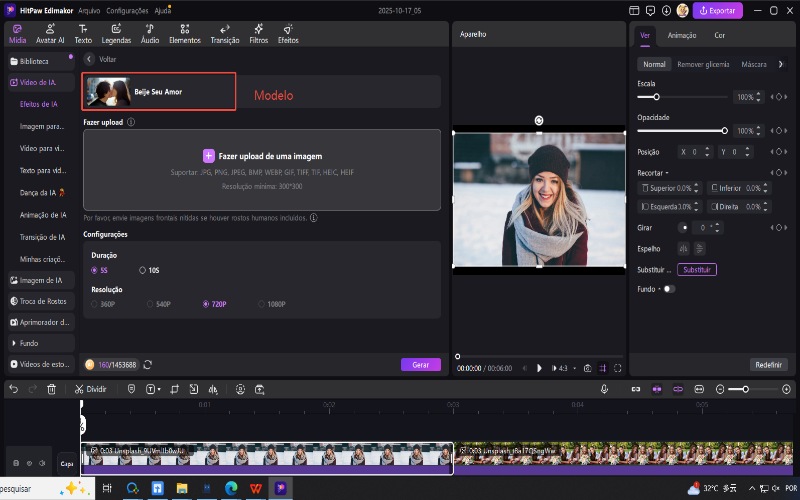Click the Gerar button
Image resolution: width=800 pixels, height=500 pixels.
420,365
